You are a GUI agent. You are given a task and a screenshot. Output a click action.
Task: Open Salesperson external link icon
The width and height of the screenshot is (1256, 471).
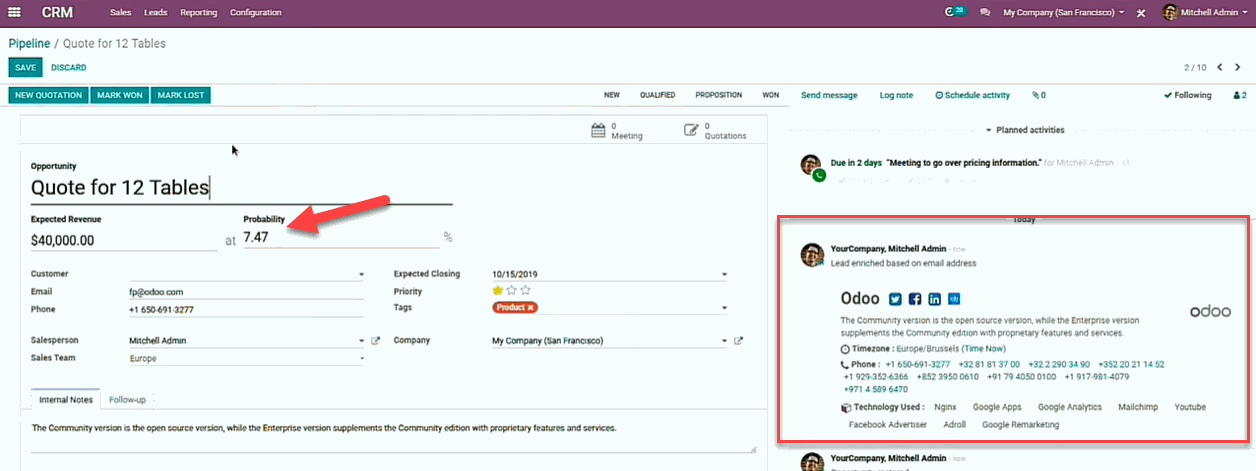click(x=376, y=341)
